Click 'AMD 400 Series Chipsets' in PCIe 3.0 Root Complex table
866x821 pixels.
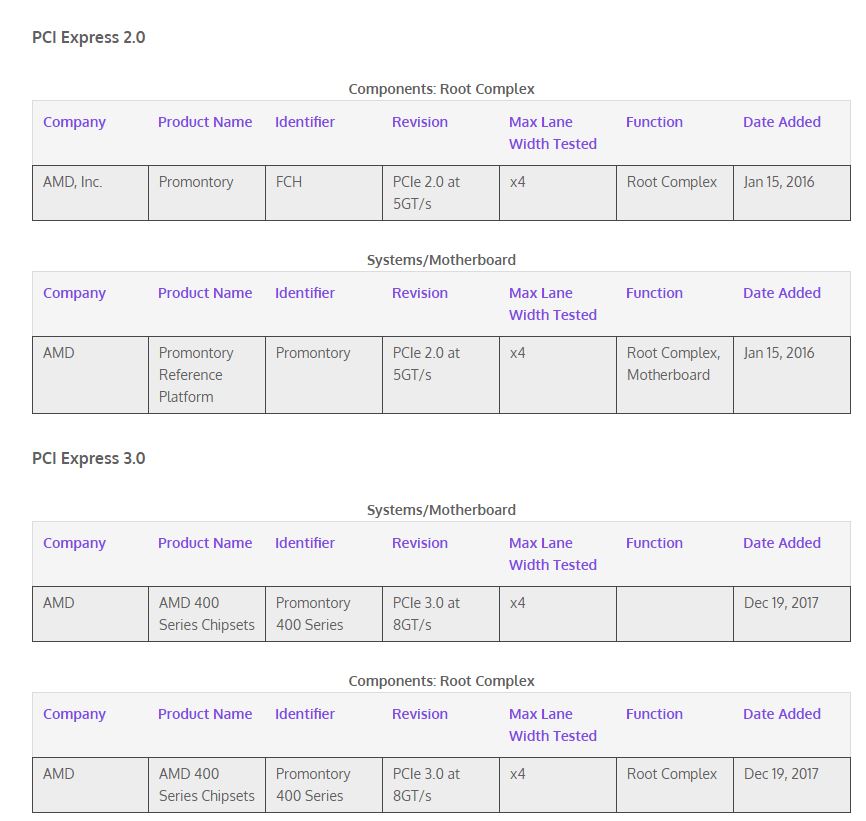(207, 785)
